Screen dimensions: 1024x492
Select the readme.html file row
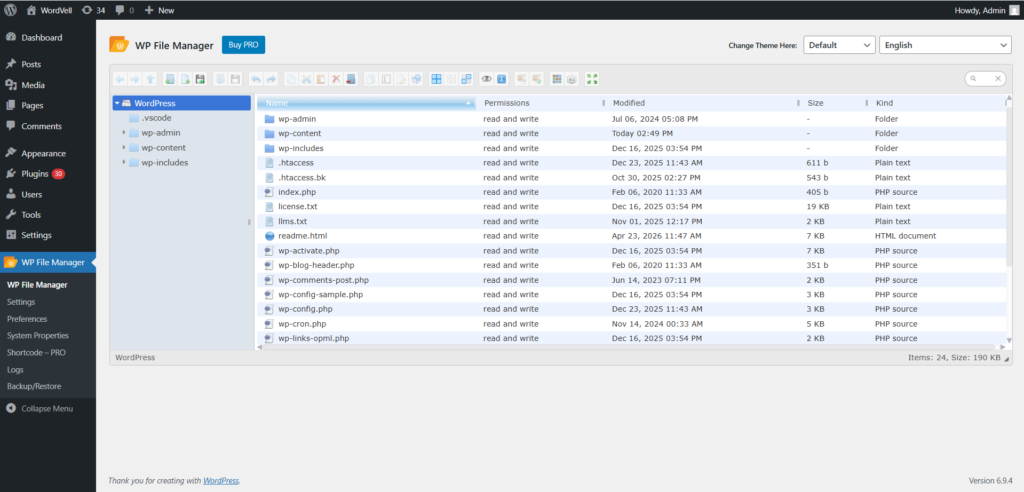632,236
